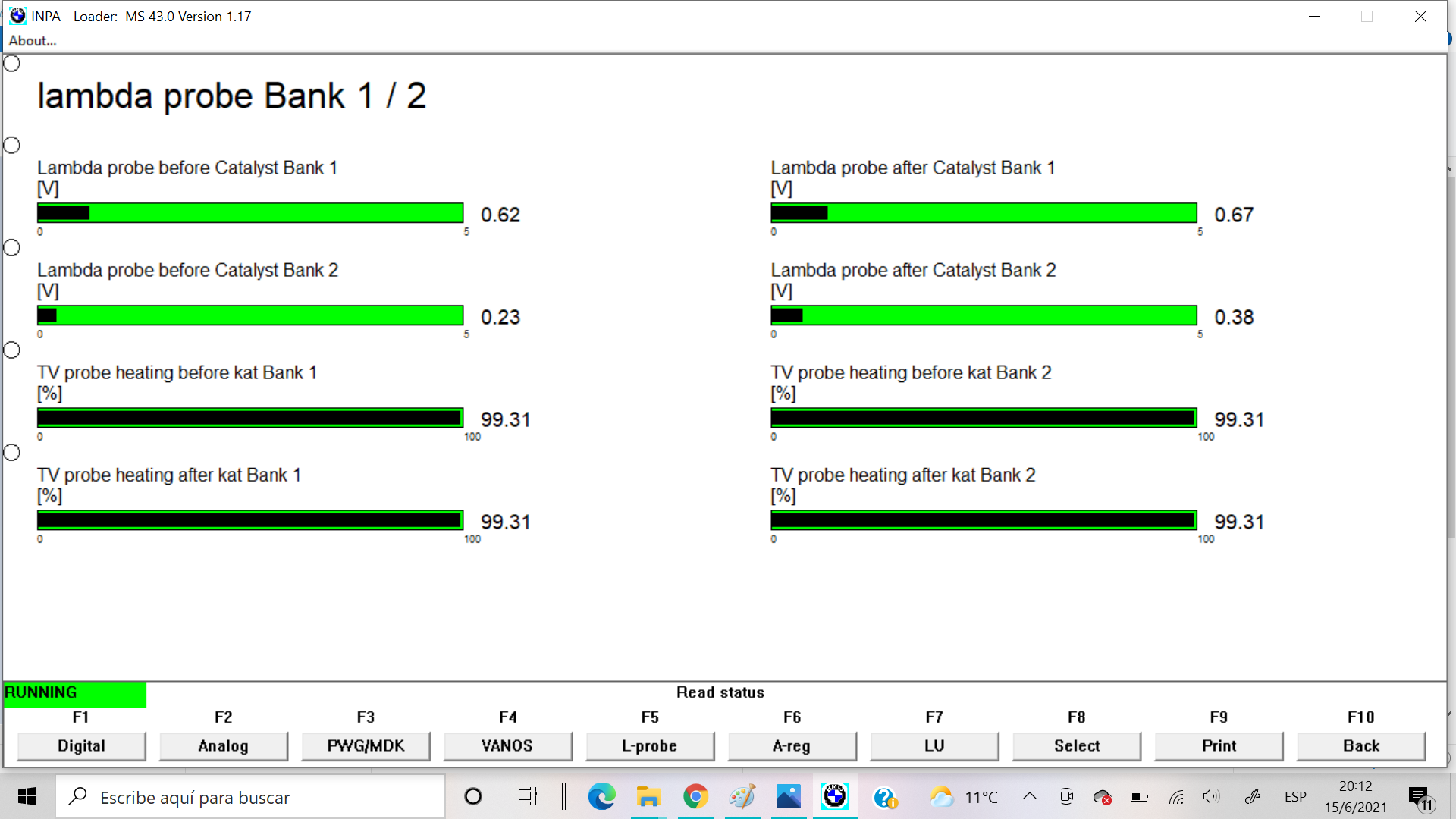
Task: Switch to L-probe (F5) view
Action: [x=648, y=744]
